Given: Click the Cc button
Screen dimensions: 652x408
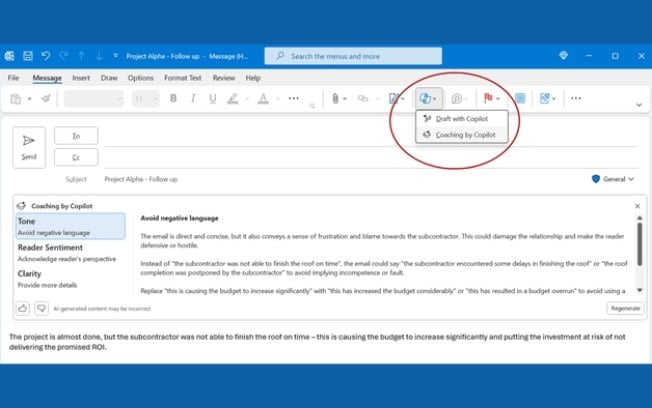Looking at the screenshot, I should (x=76, y=157).
